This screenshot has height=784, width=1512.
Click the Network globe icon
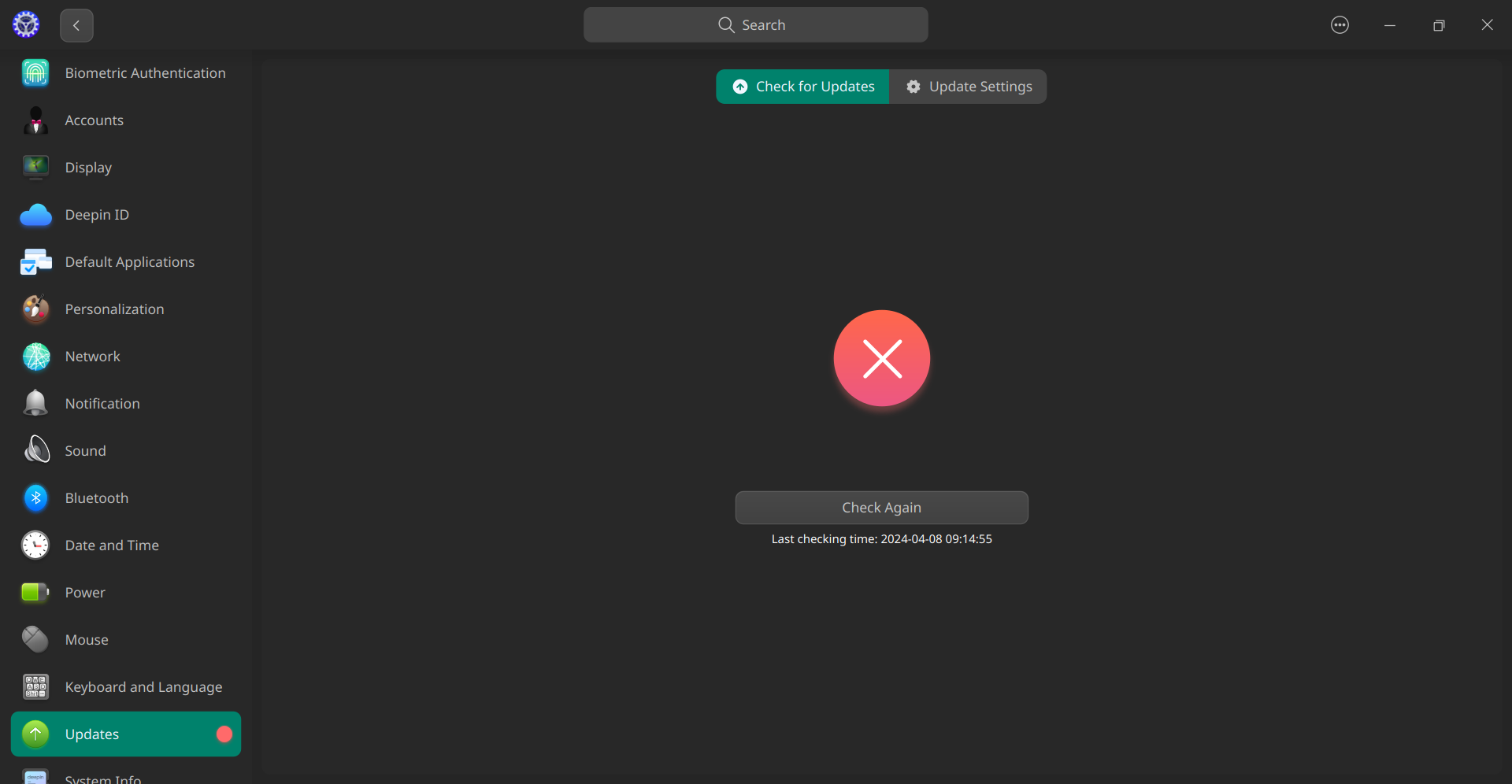[x=35, y=357]
